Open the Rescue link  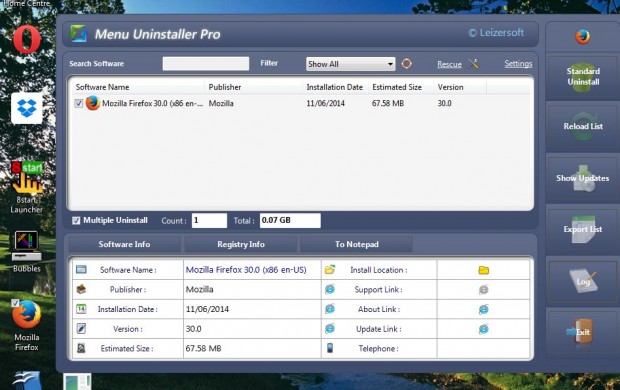coord(449,64)
